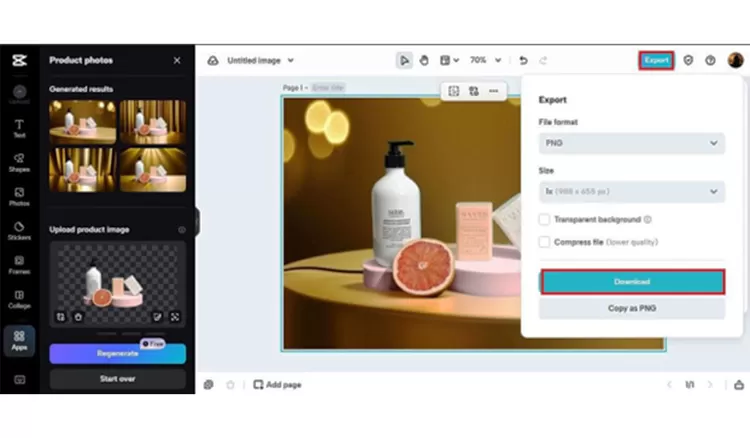Open the File format PNG dropdown

631,143
